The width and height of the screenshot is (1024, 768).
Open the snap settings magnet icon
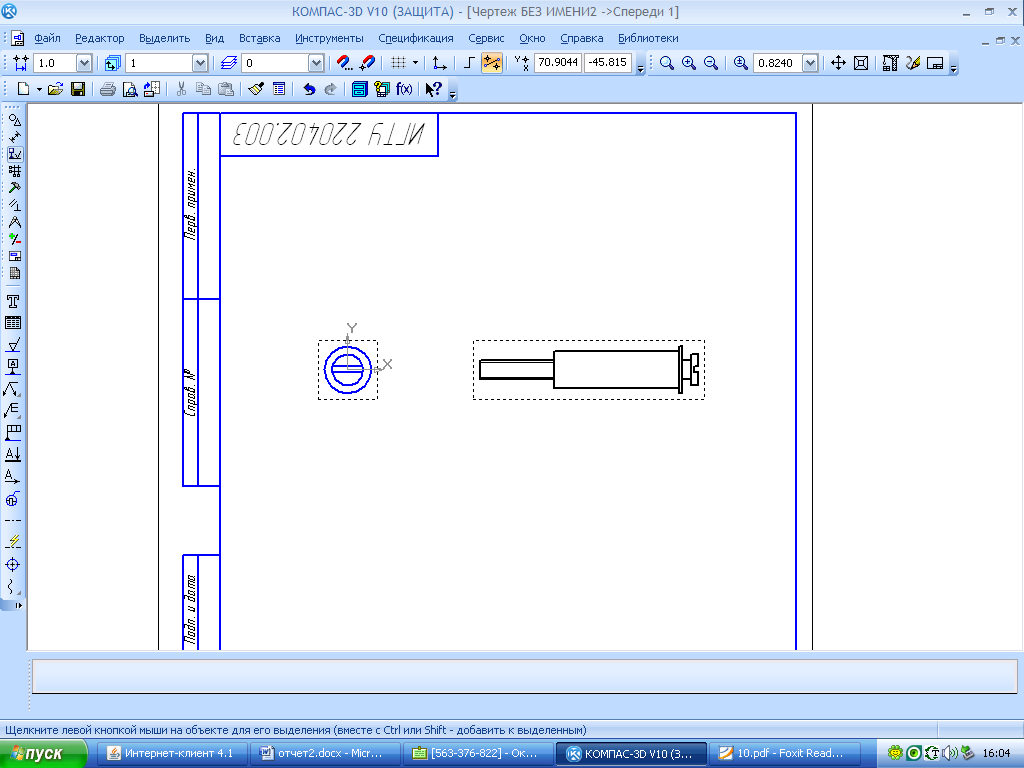(344, 63)
